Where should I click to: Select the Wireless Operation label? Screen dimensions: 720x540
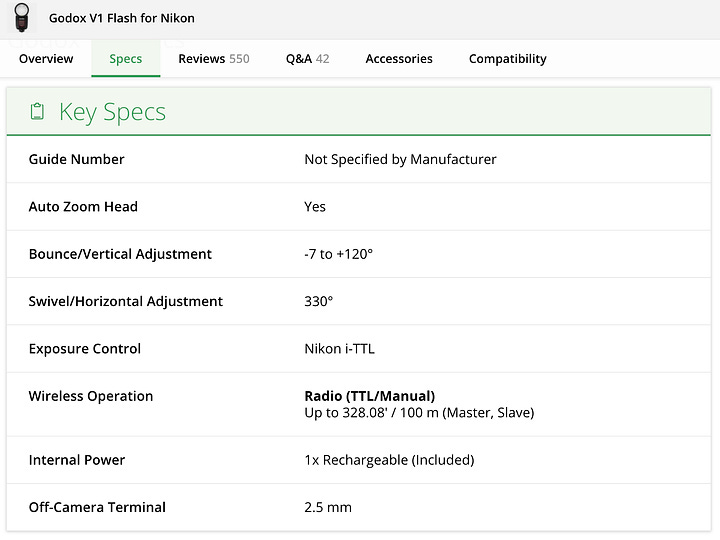point(91,396)
